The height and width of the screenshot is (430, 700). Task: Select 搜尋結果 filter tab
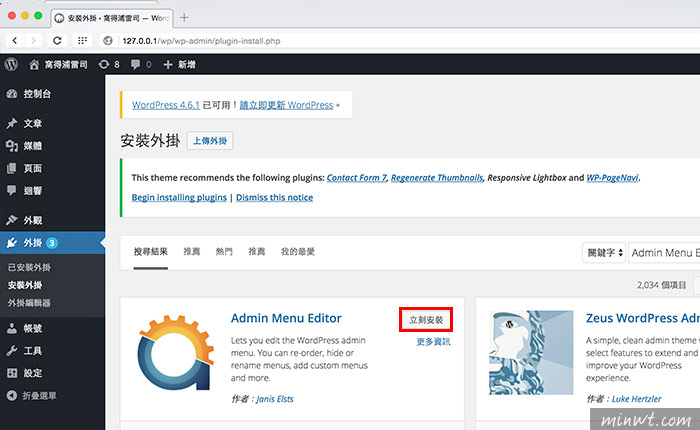point(151,252)
